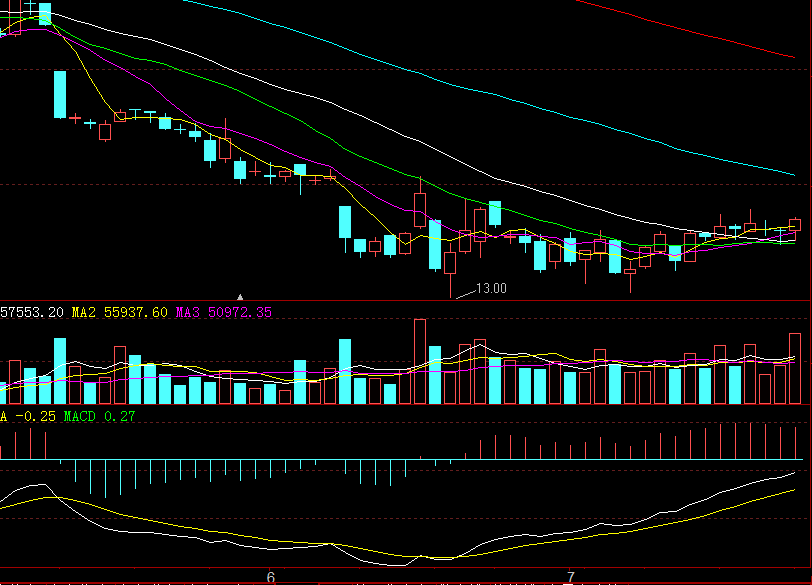
Task: Click the MACD 0.27 indicator label
Action: pos(99,416)
